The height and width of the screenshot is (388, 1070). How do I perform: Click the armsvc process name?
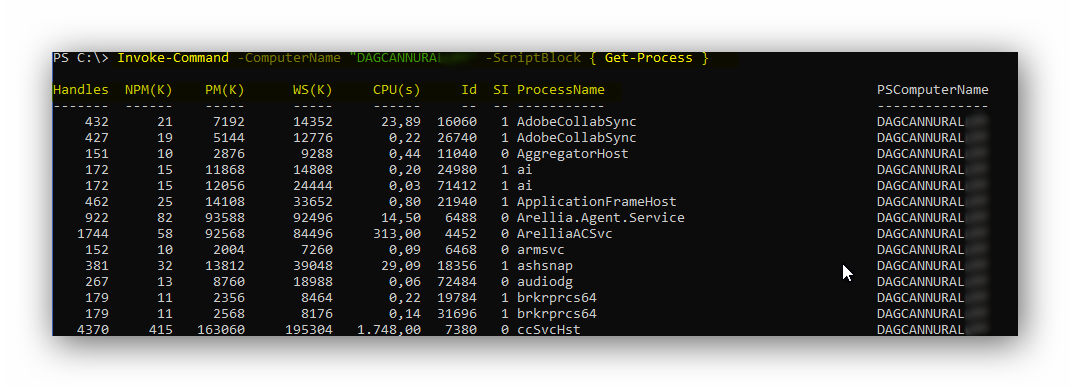point(540,250)
